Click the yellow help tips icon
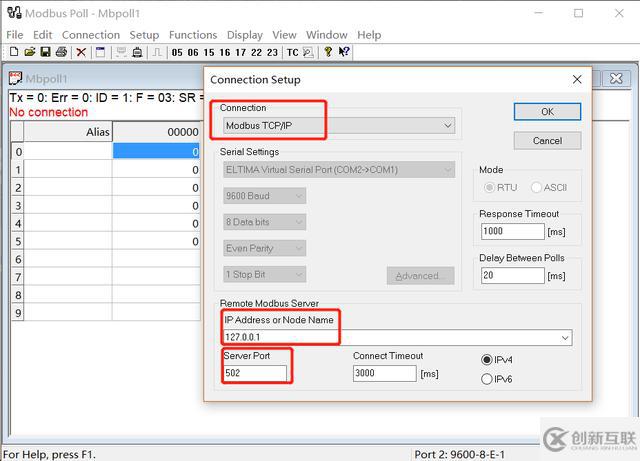 [328, 52]
